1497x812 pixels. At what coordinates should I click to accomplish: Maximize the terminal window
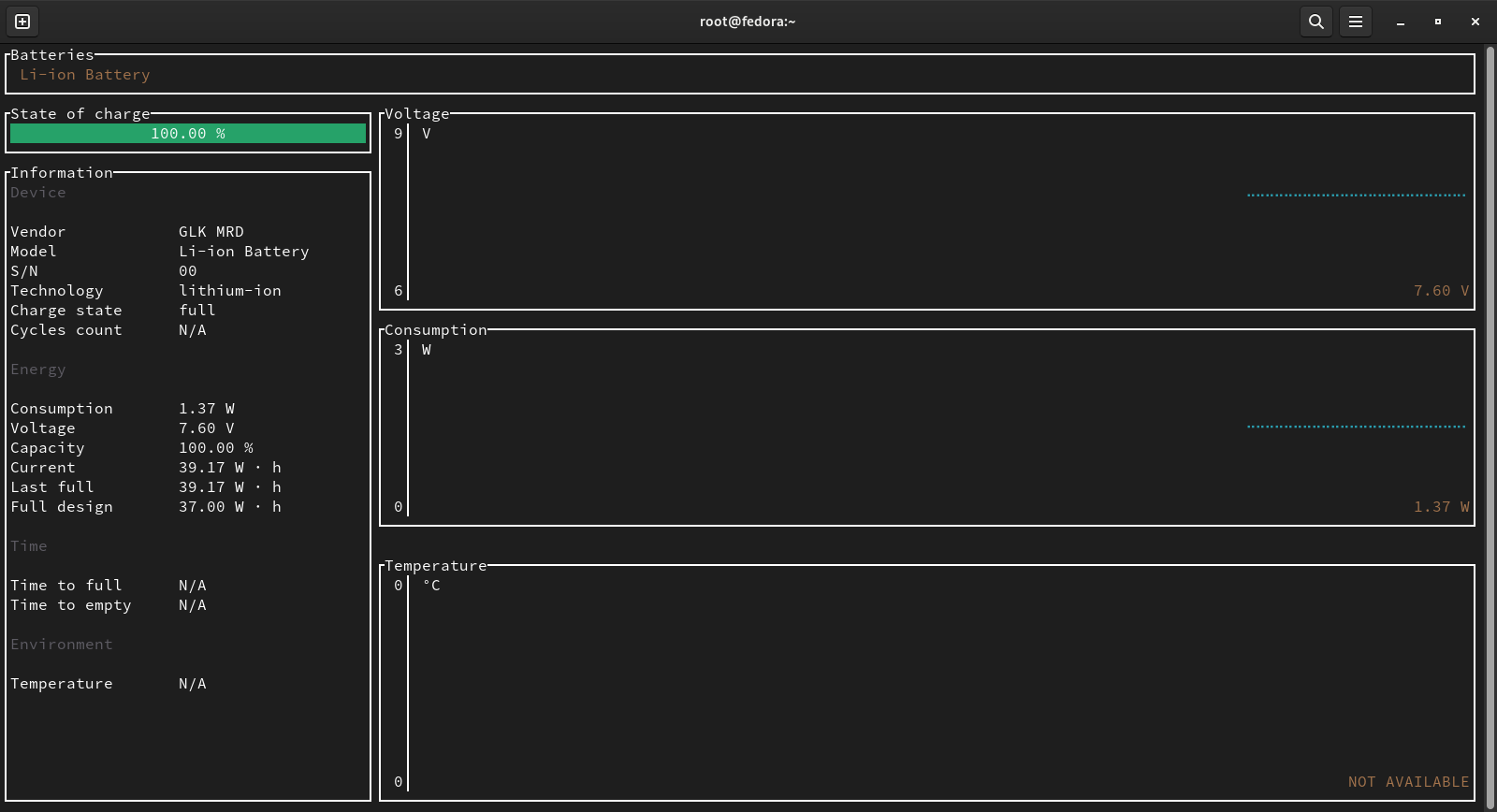click(x=1437, y=22)
